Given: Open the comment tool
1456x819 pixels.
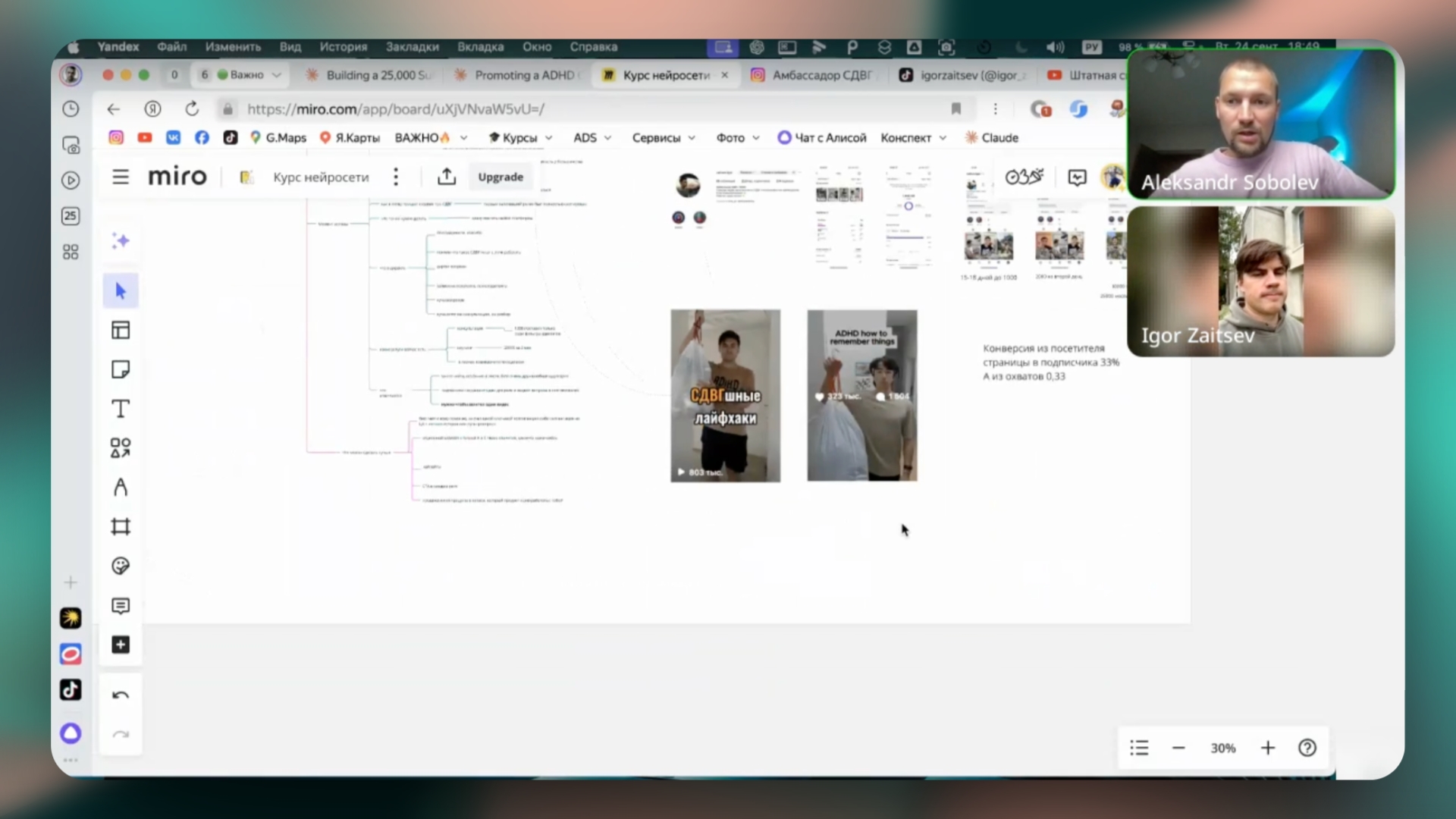Looking at the screenshot, I should click(121, 605).
